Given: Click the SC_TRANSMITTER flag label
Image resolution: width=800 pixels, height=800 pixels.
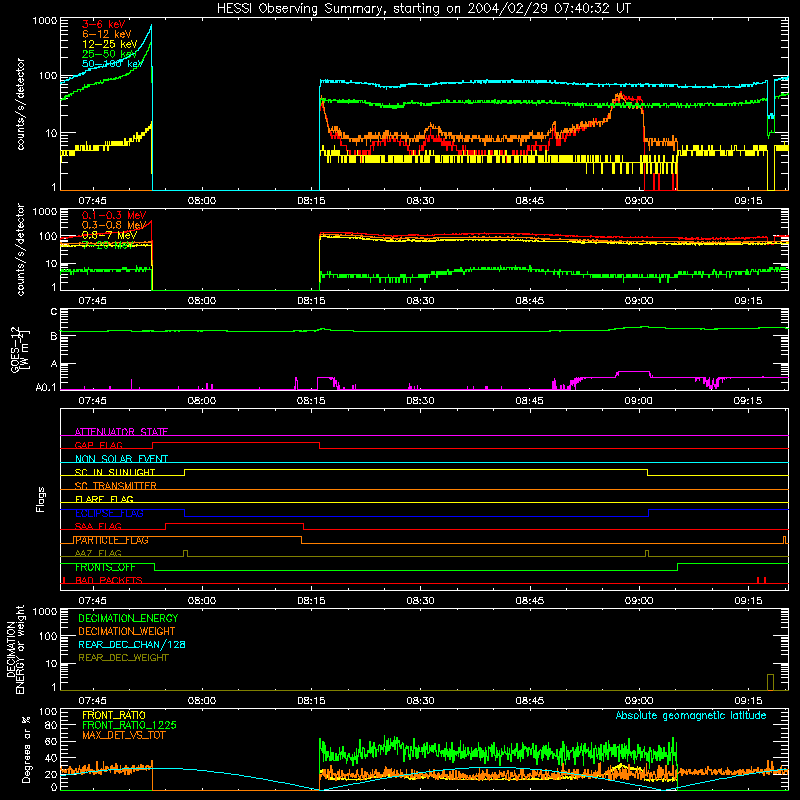Looking at the screenshot, I should [x=116, y=486].
